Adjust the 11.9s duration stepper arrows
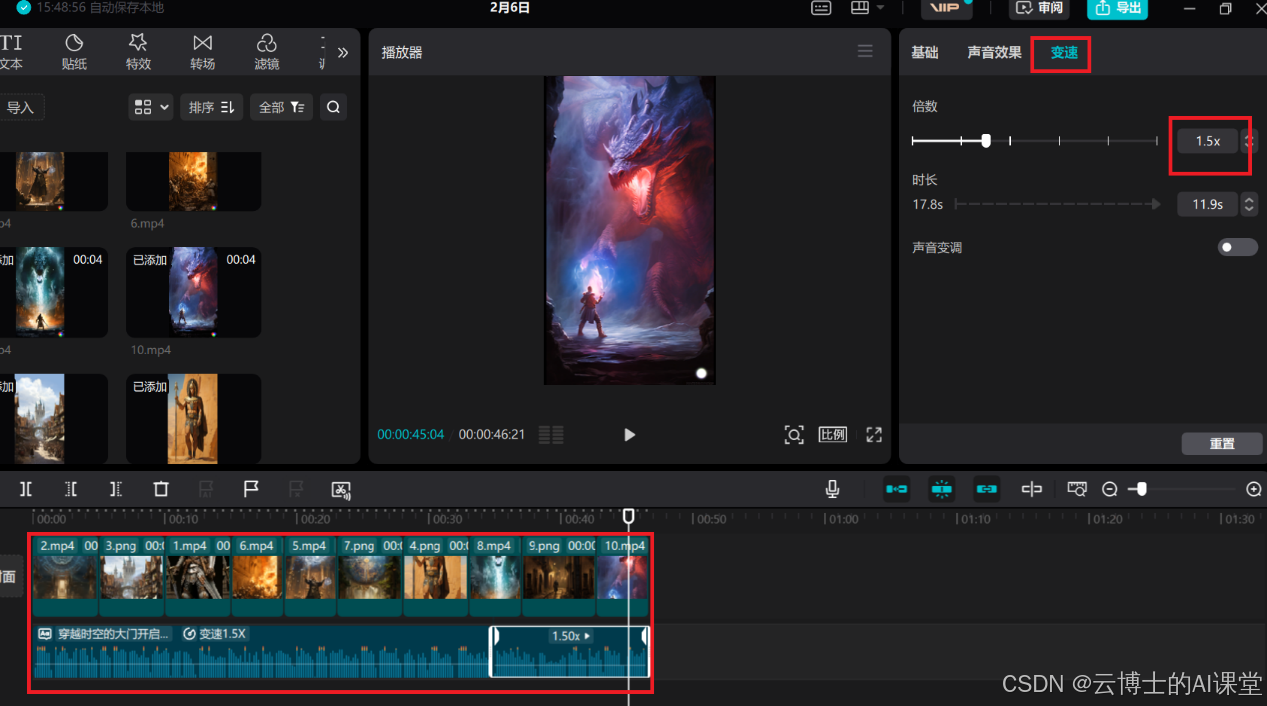The image size is (1267, 706). pyautogui.click(x=1249, y=204)
